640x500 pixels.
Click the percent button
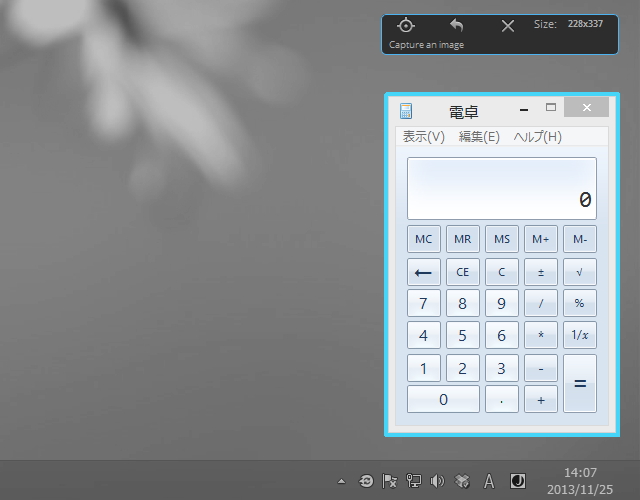click(x=580, y=303)
